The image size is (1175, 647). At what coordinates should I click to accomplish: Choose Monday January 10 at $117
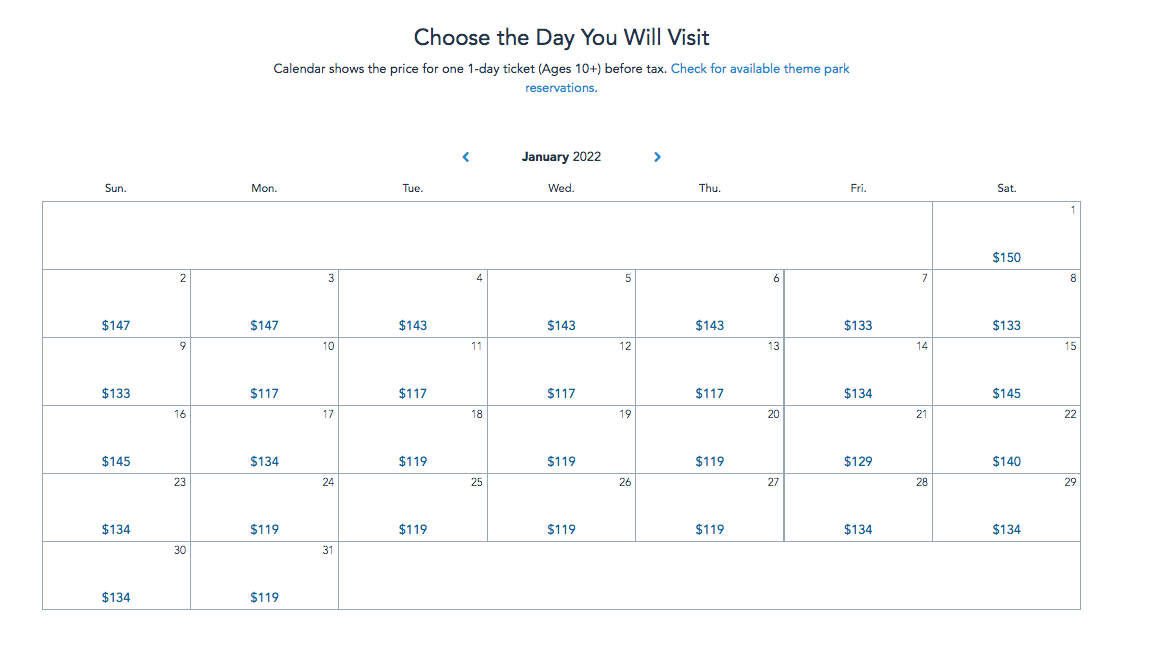tap(264, 372)
